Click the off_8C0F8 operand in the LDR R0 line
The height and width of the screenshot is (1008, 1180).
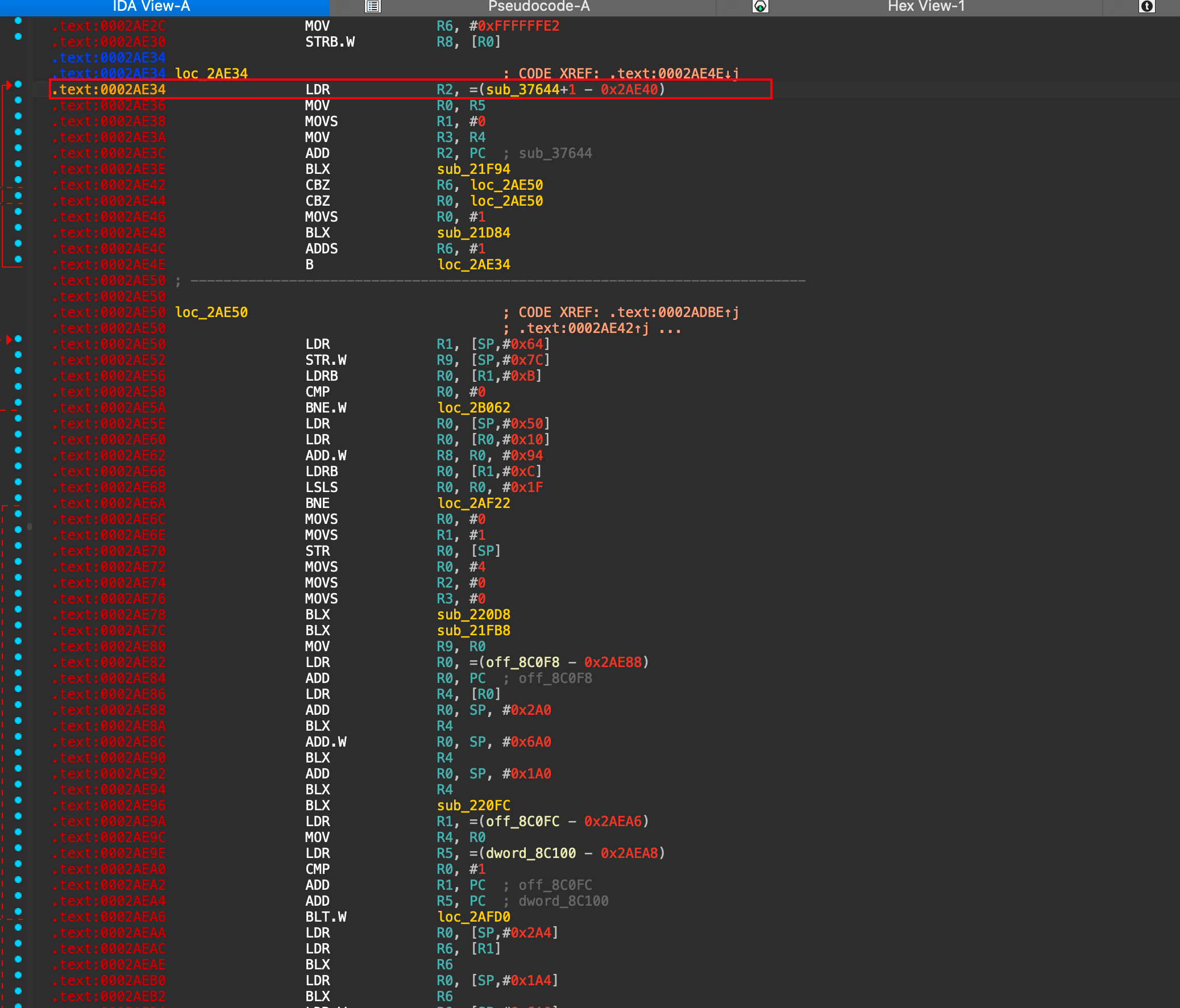522,663
